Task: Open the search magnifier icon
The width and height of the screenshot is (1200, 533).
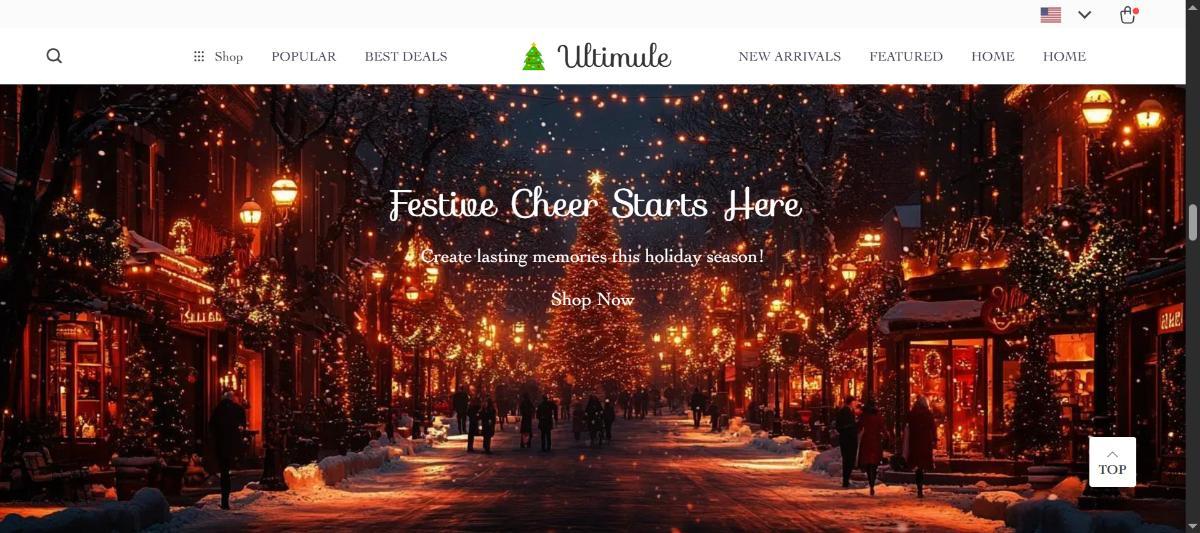Action: pyautogui.click(x=54, y=56)
